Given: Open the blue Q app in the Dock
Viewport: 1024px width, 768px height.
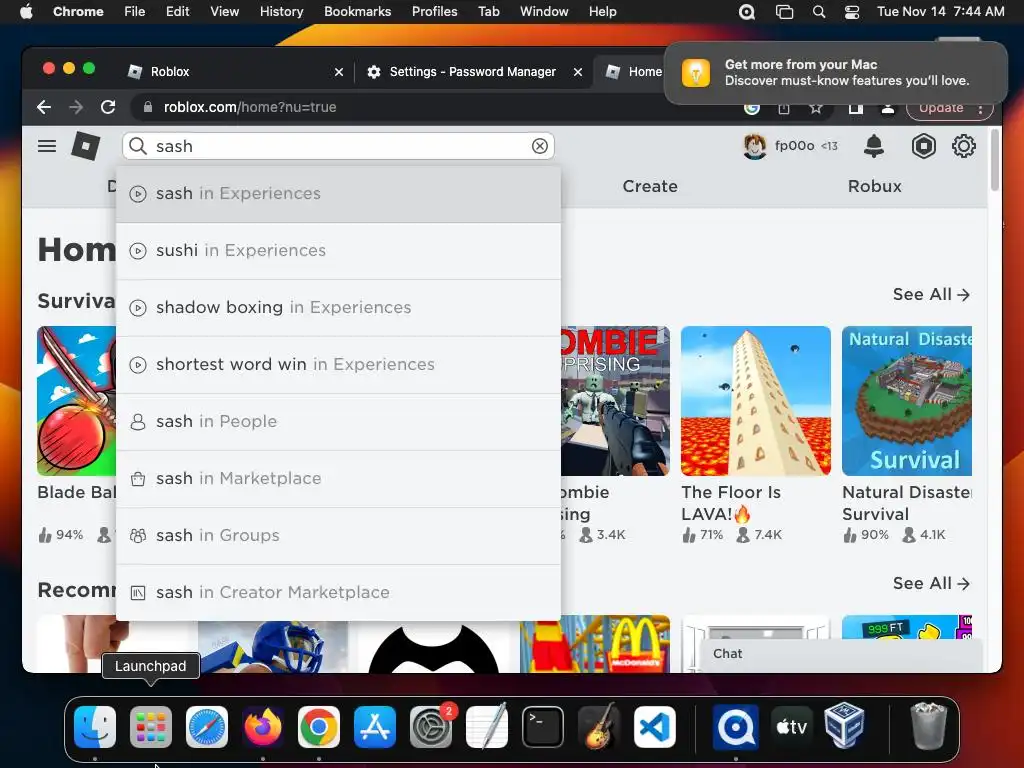Looking at the screenshot, I should tap(735, 727).
